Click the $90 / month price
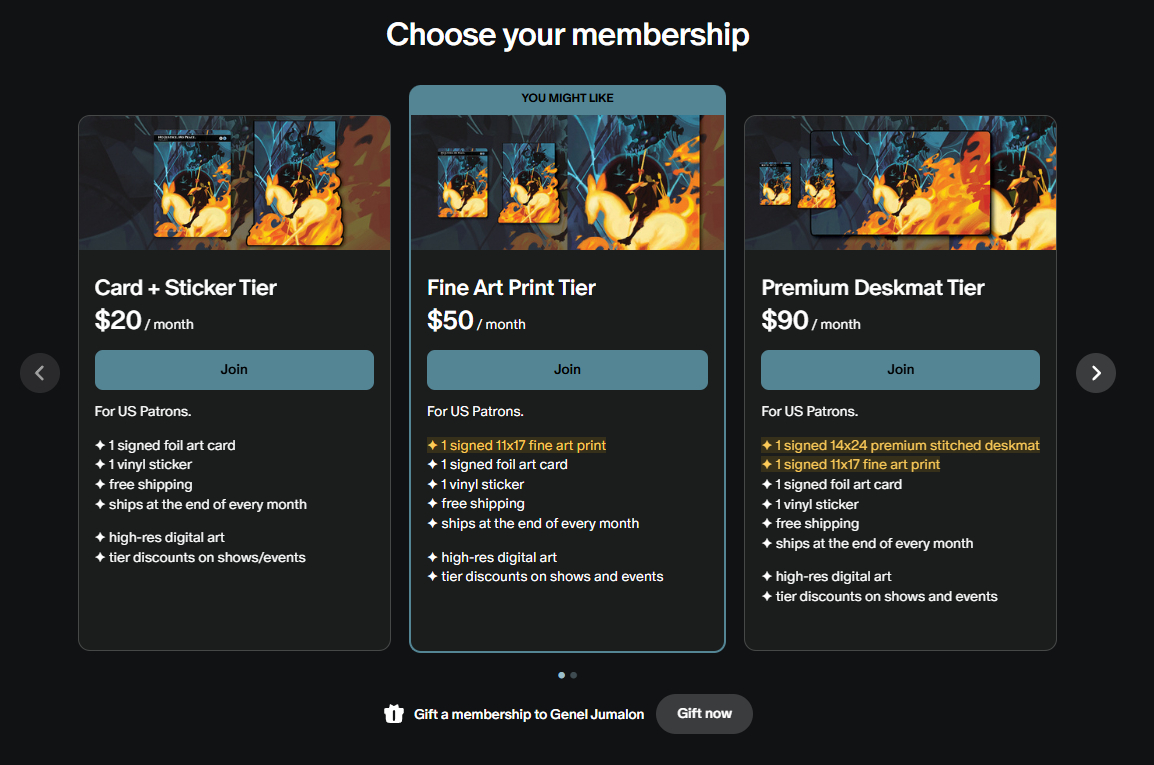The height and width of the screenshot is (765, 1154). [x=810, y=321]
